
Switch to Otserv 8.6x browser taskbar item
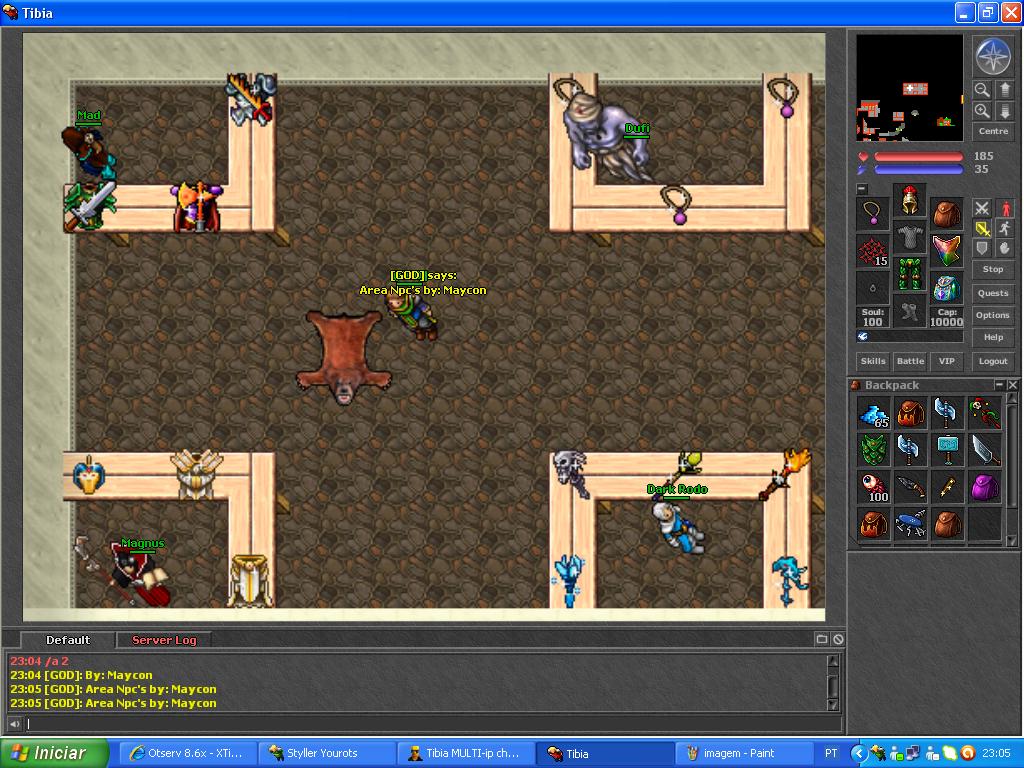click(x=187, y=753)
